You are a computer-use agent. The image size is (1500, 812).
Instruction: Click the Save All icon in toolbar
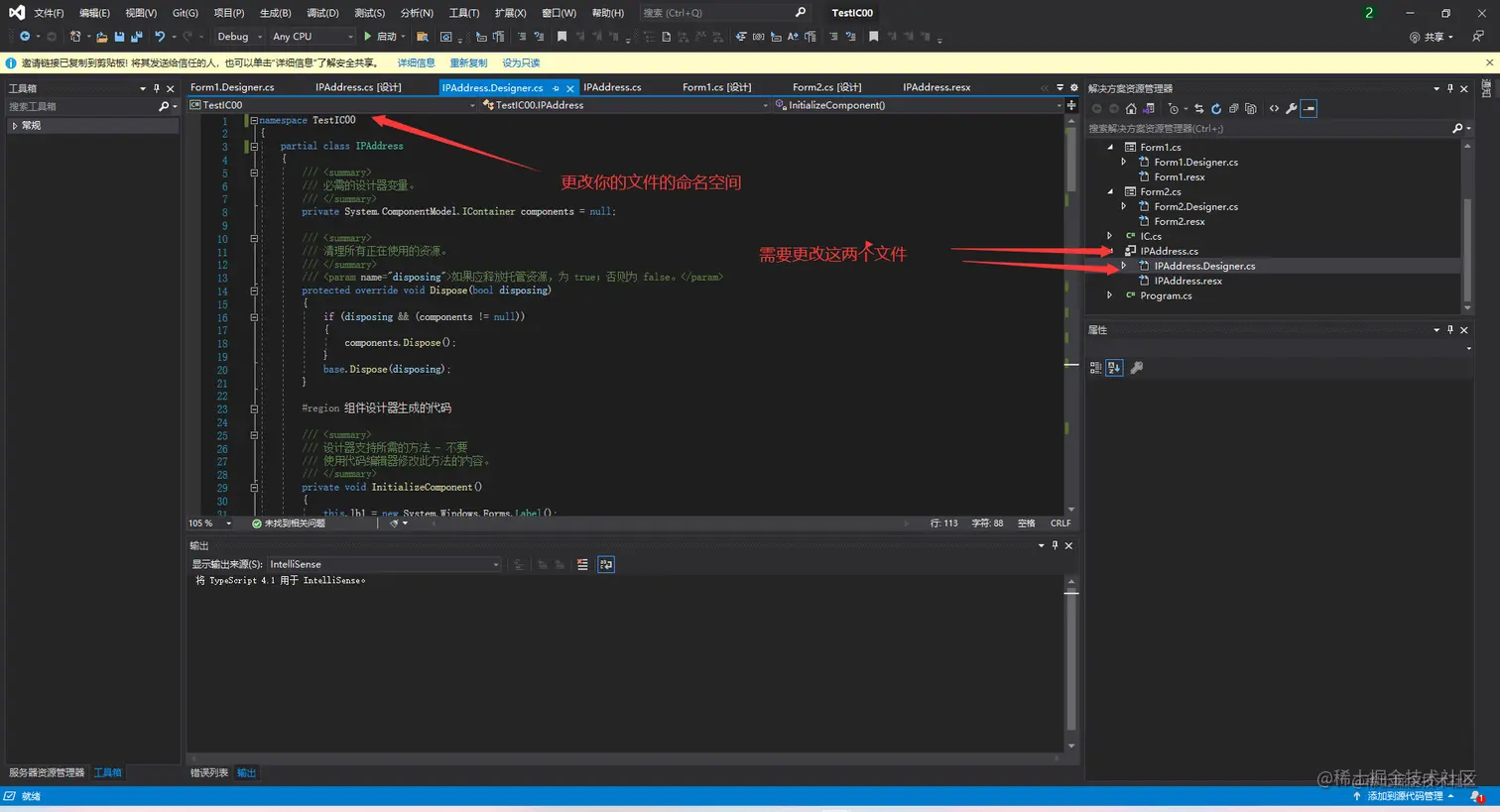coord(136,37)
